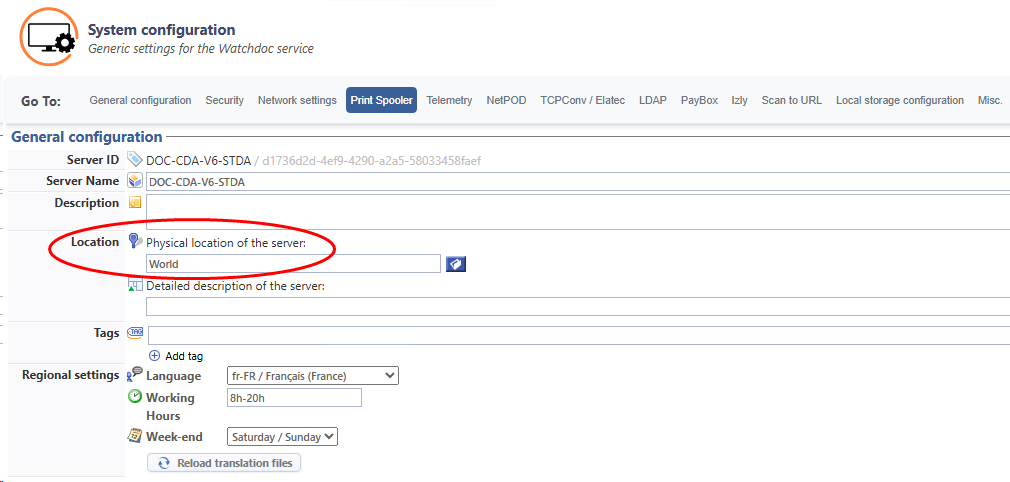
Task: Click the Server ID tag icon
Action: (x=135, y=160)
